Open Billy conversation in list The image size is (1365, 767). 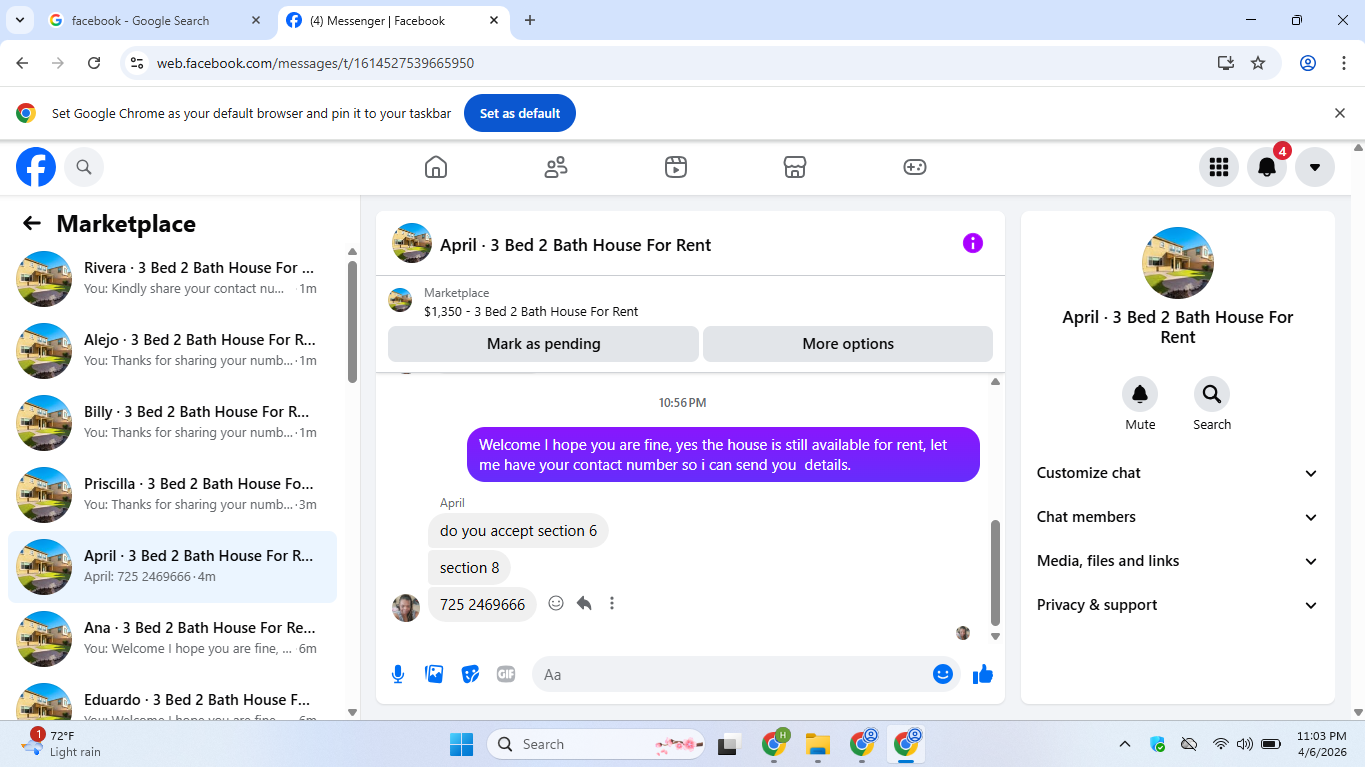172,423
